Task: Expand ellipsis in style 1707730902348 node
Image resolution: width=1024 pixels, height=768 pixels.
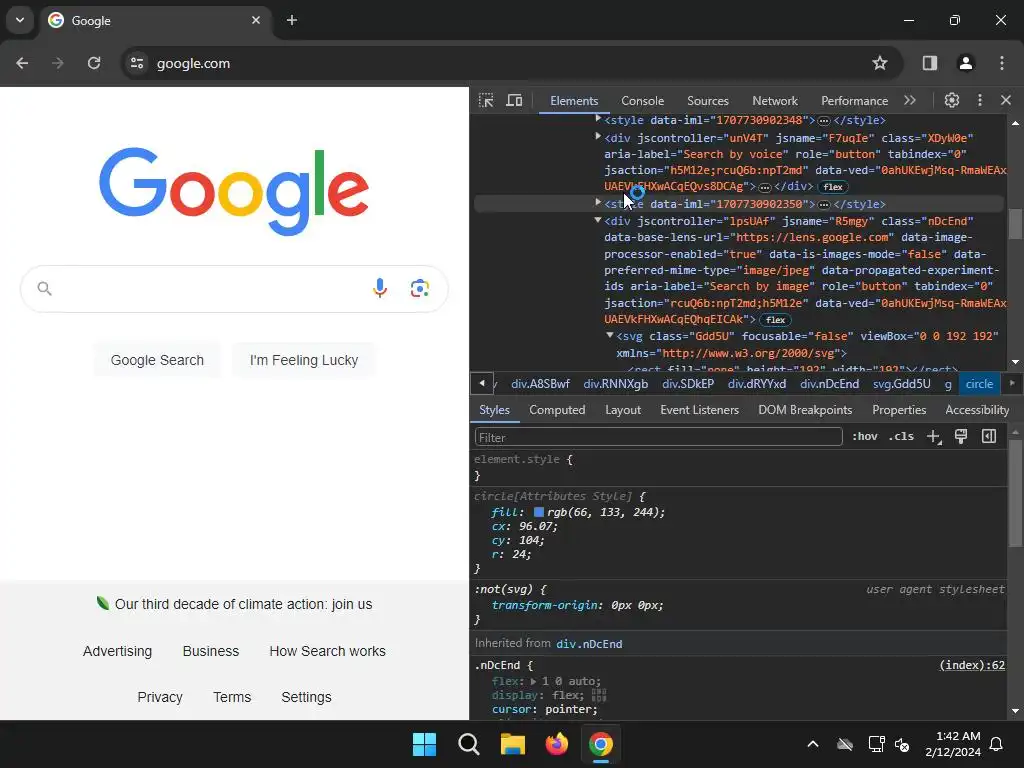Action: pos(824,121)
